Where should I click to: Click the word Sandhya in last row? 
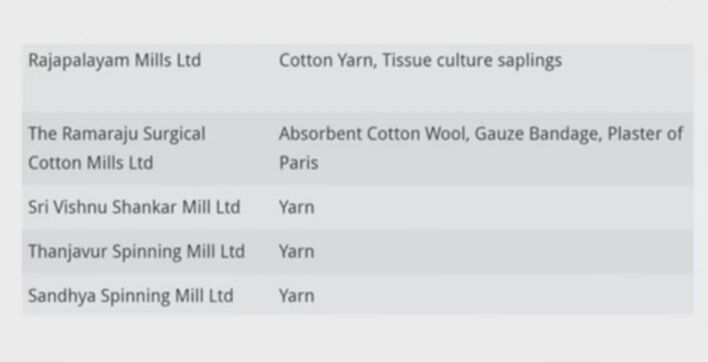point(62,296)
